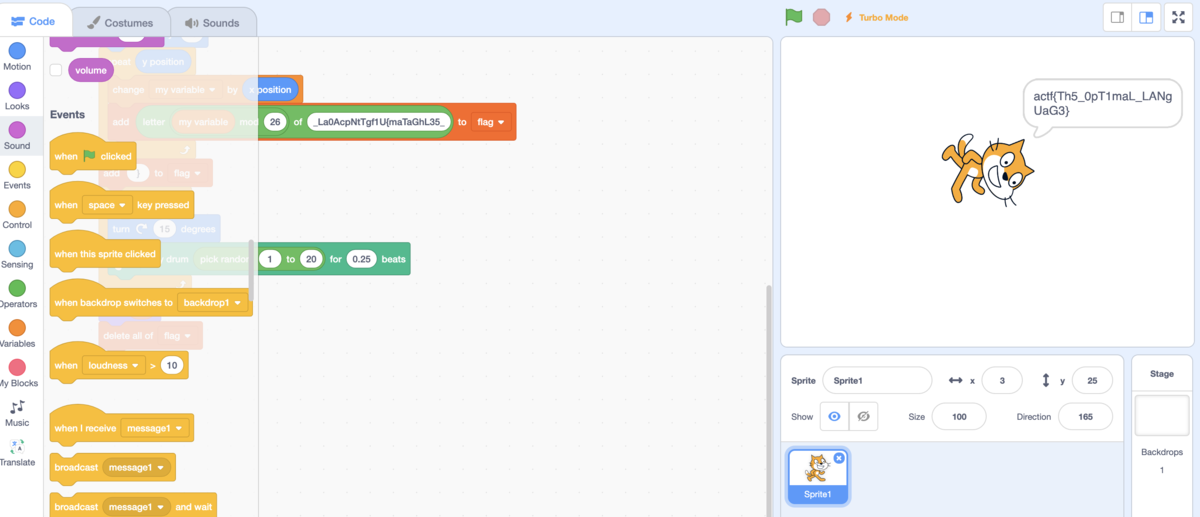The height and width of the screenshot is (517, 1200).
Task: Switch to small stage layout
Action: (x=1118, y=17)
